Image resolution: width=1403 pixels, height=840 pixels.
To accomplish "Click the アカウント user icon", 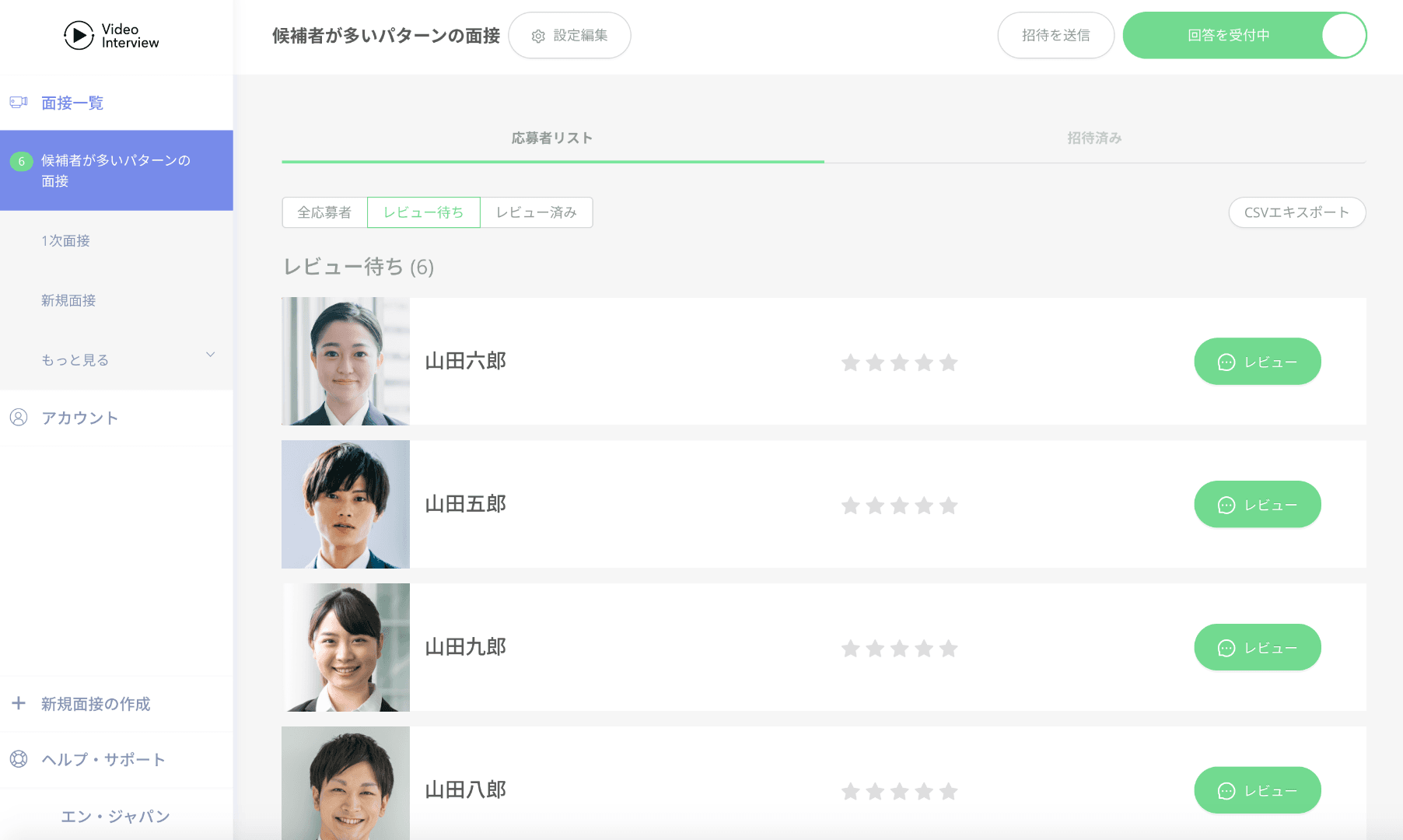I will tap(19, 418).
